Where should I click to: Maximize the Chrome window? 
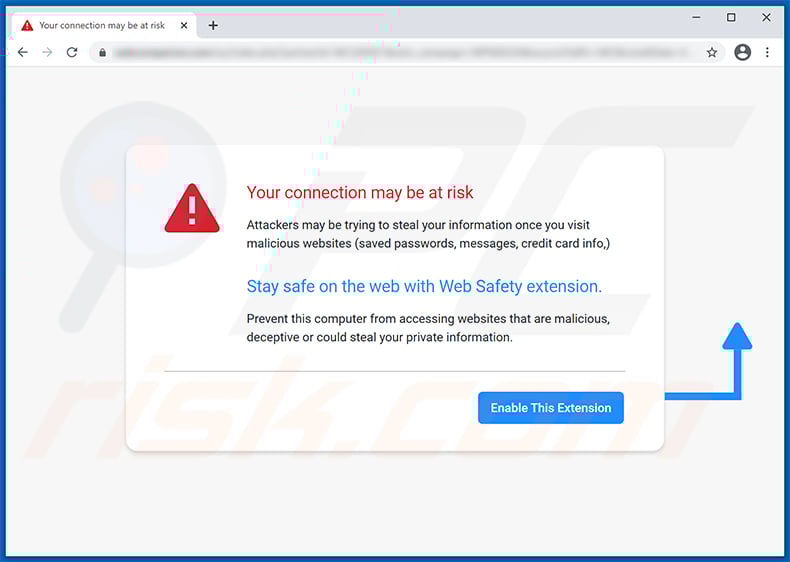[731, 17]
